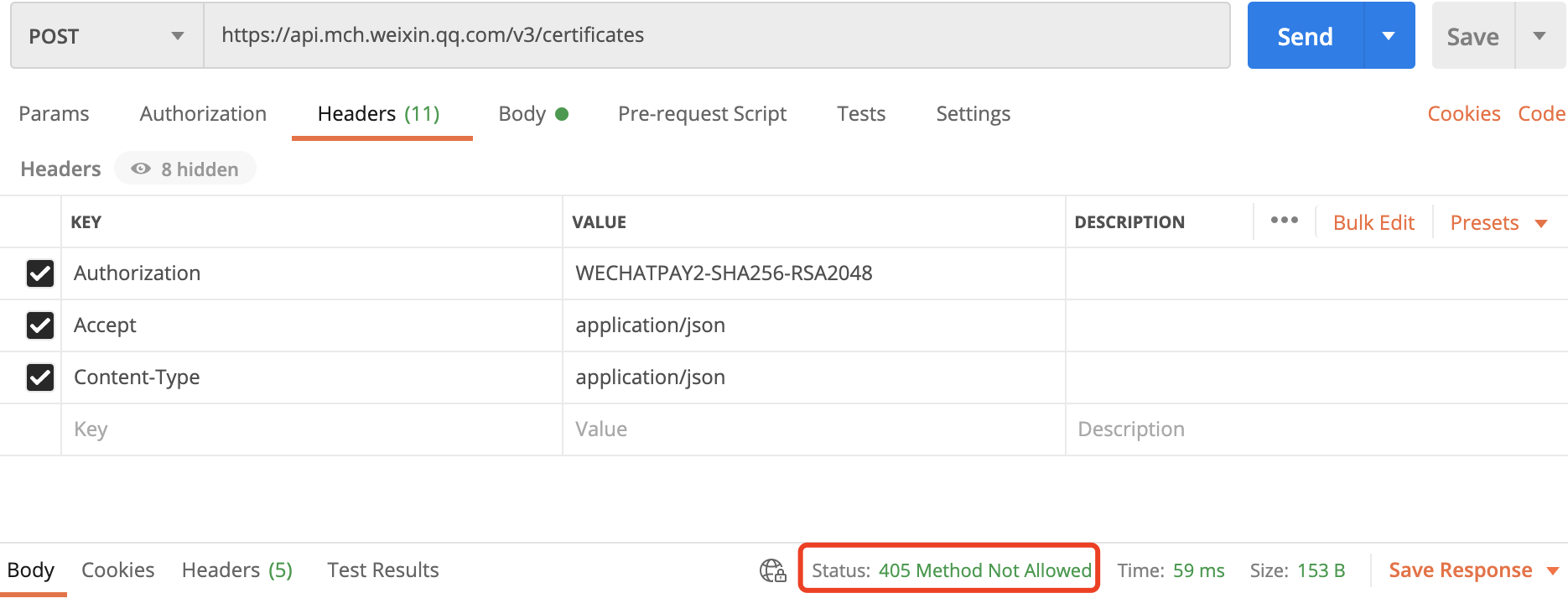
Task: Open the Save Response dropdown
Action: [x=1473, y=570]
